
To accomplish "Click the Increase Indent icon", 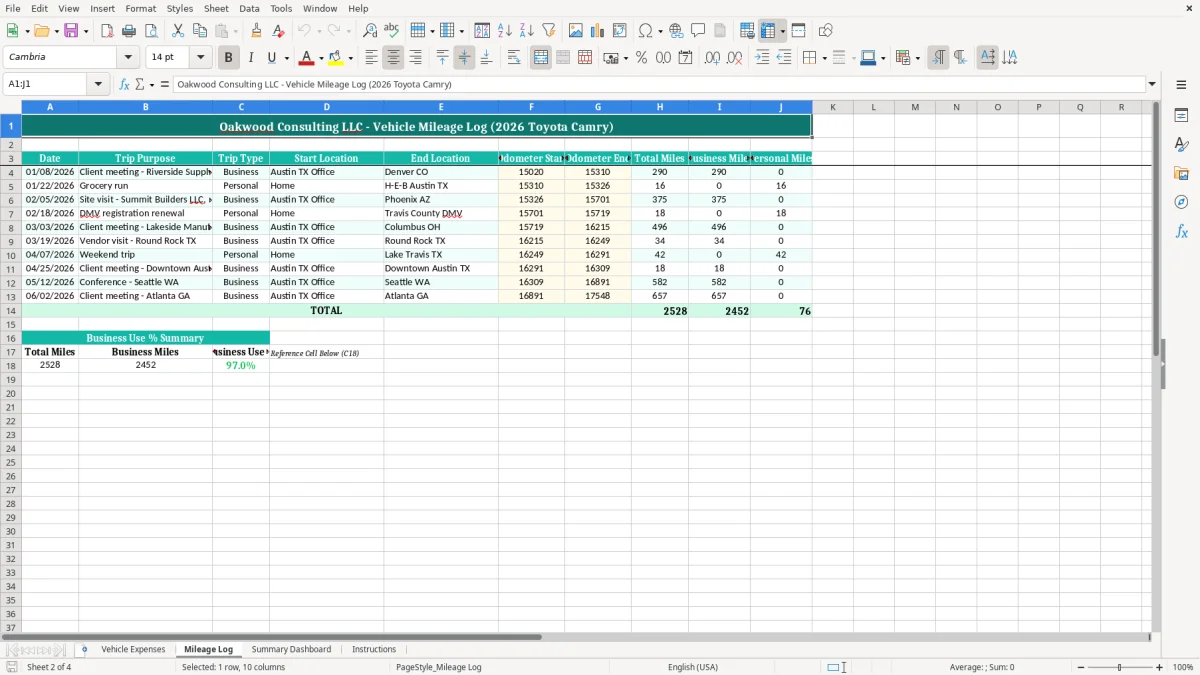I will (762, 58).
